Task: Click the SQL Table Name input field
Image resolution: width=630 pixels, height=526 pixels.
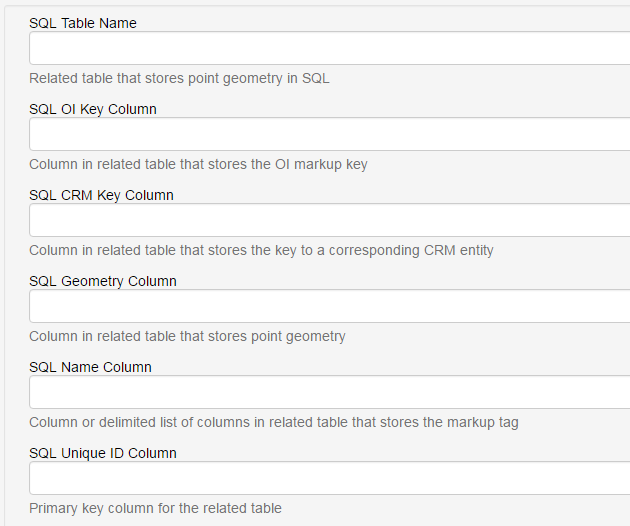Action: pos(330,48)
